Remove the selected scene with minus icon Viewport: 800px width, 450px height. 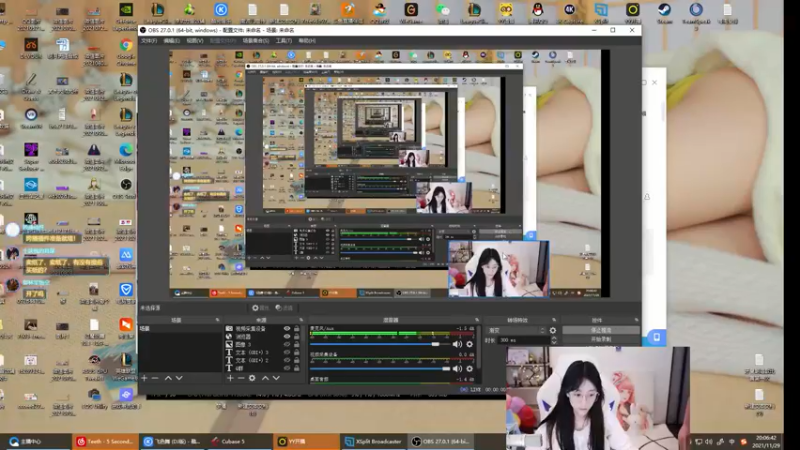coord(155,378)
